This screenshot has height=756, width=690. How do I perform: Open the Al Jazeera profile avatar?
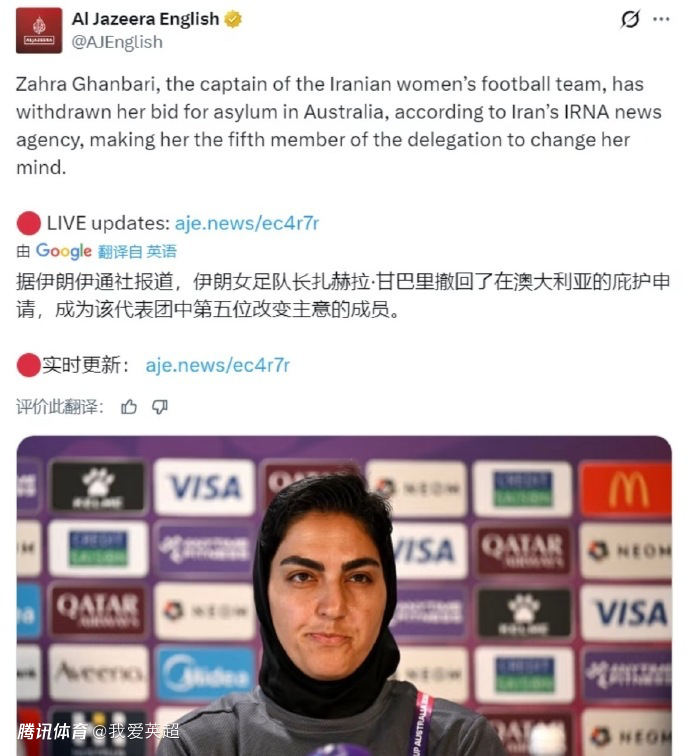coord(39,30)
